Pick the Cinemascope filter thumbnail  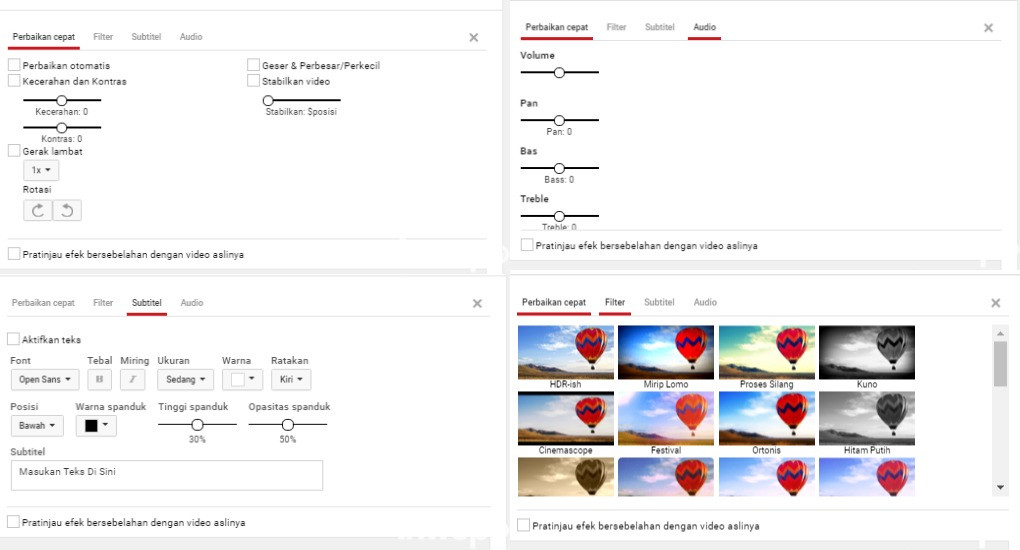point(566,418)
